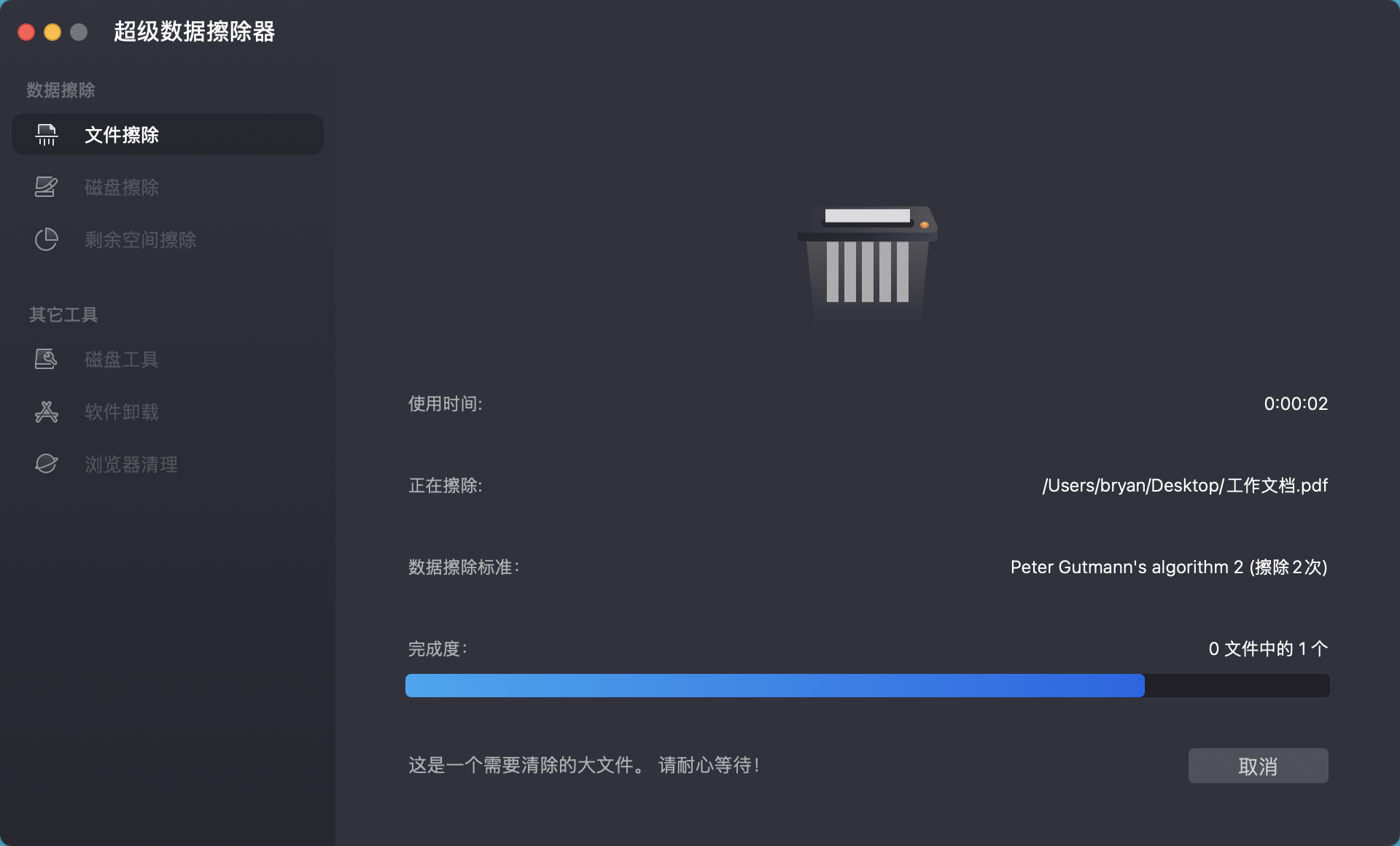Click the 浏览器清理 sidebar entry
1400x846 pixels.
(130, 464)
